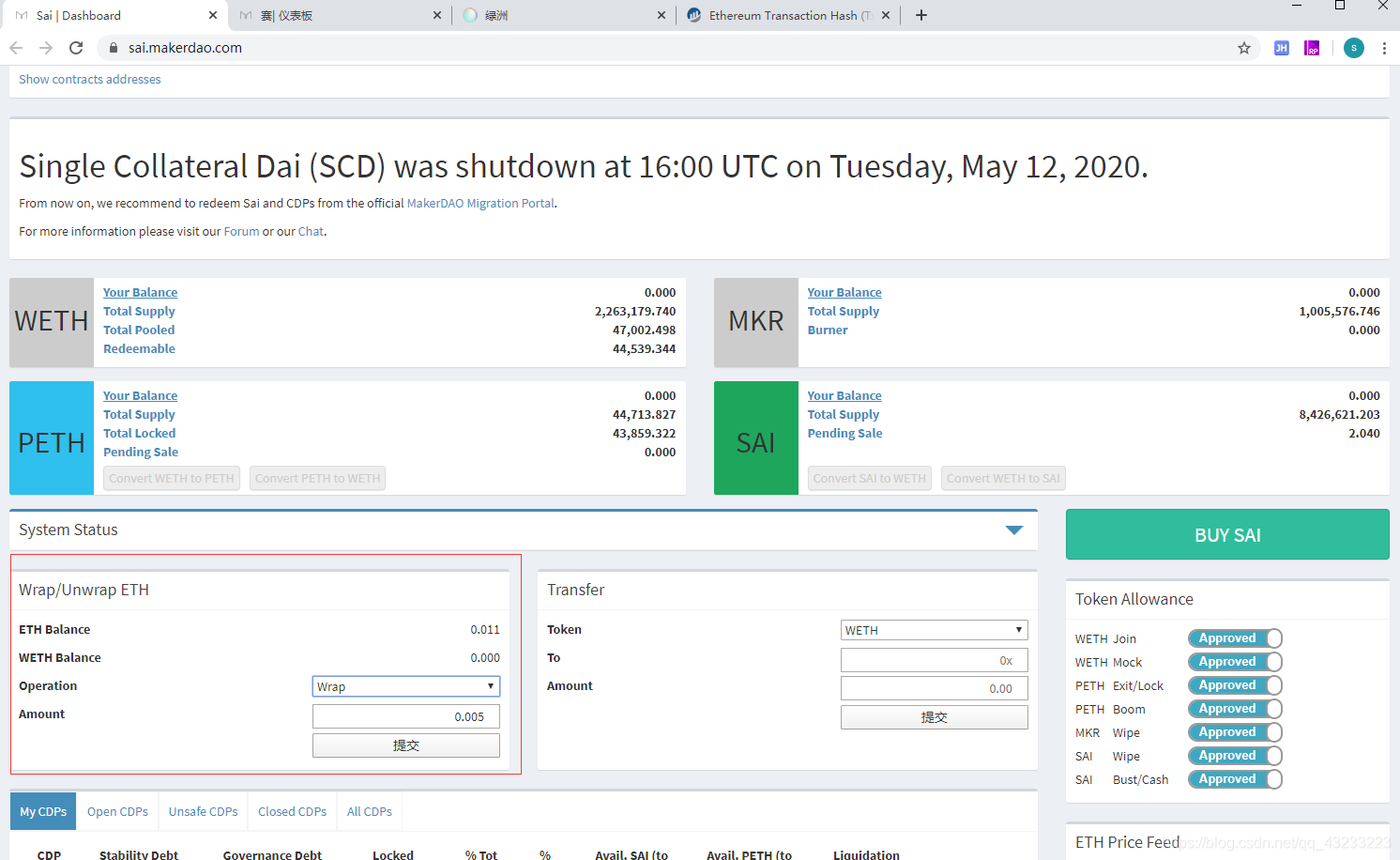Reload the page with the refresh icon

point(76,48)
